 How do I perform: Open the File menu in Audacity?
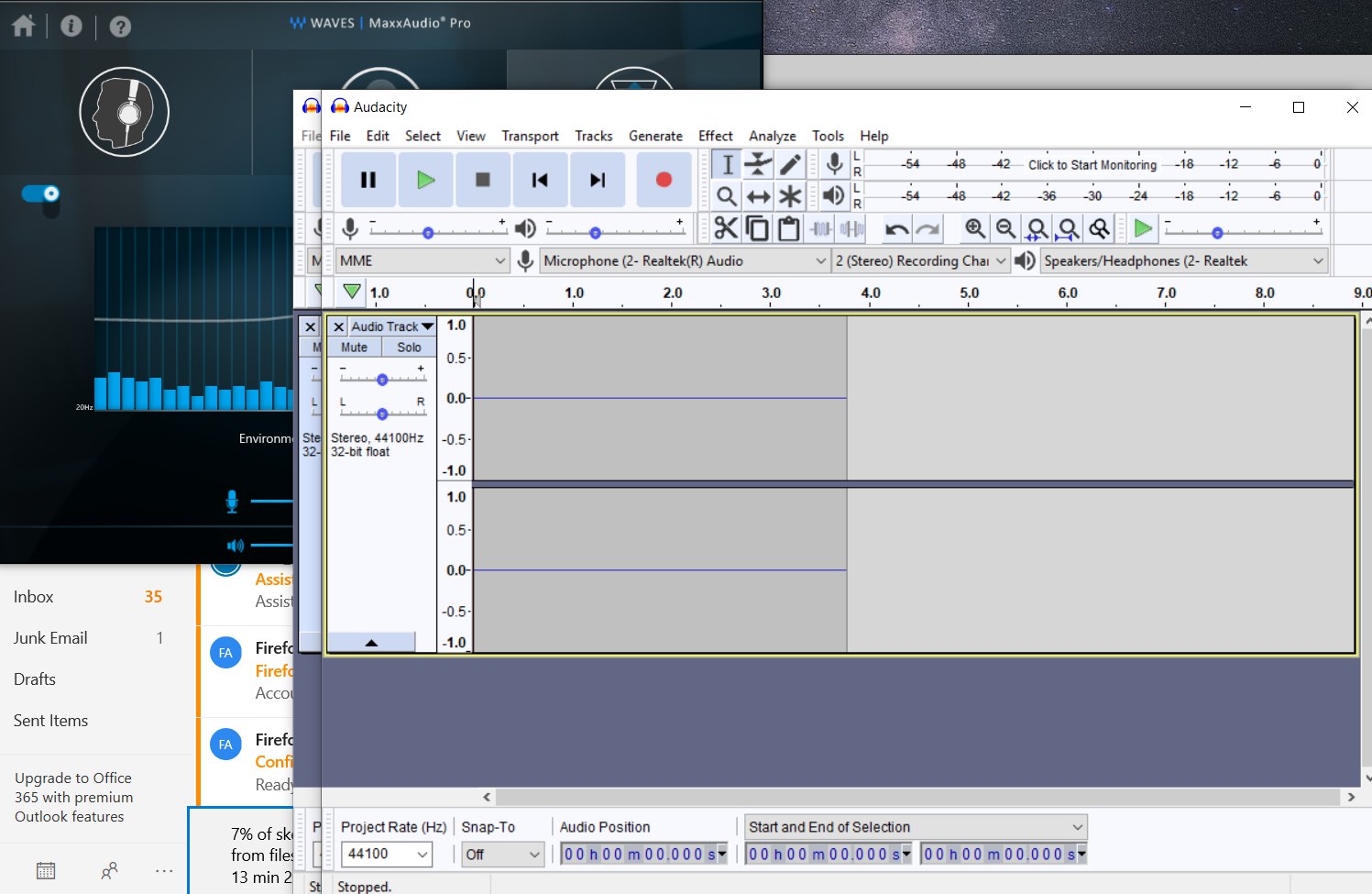coord(340,136)
